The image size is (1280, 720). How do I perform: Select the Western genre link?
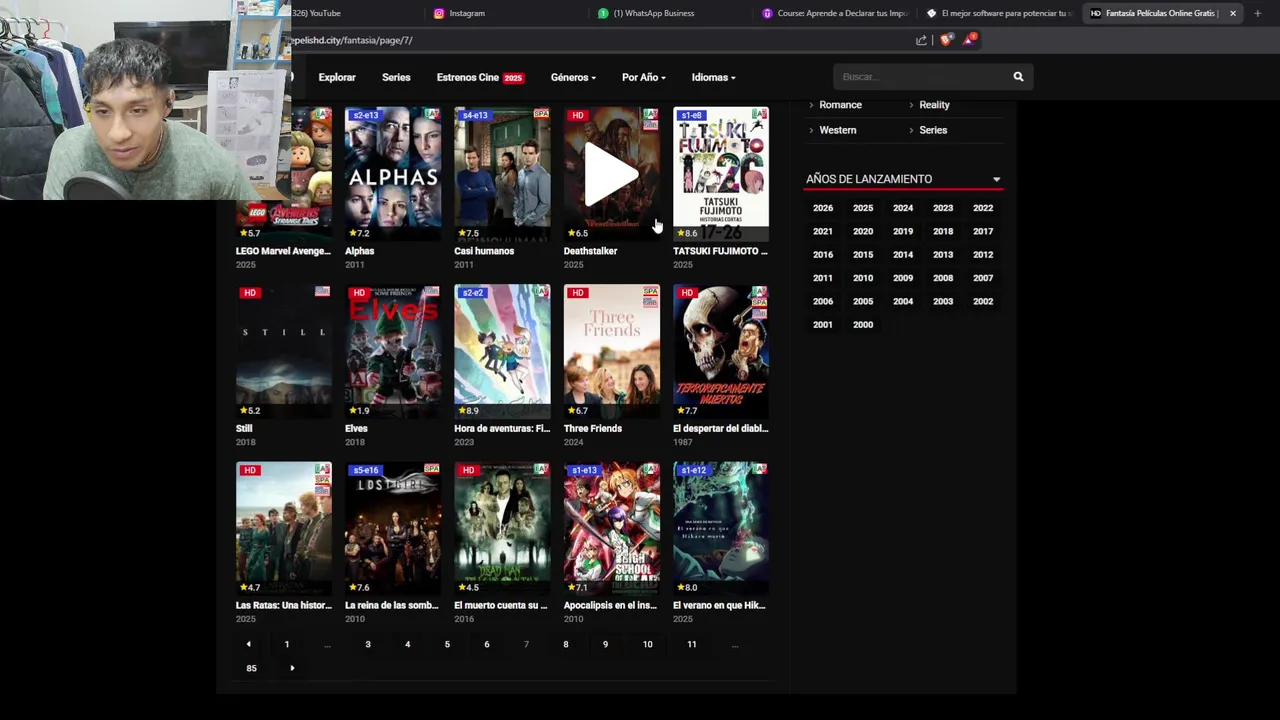(x=838, y=130)
